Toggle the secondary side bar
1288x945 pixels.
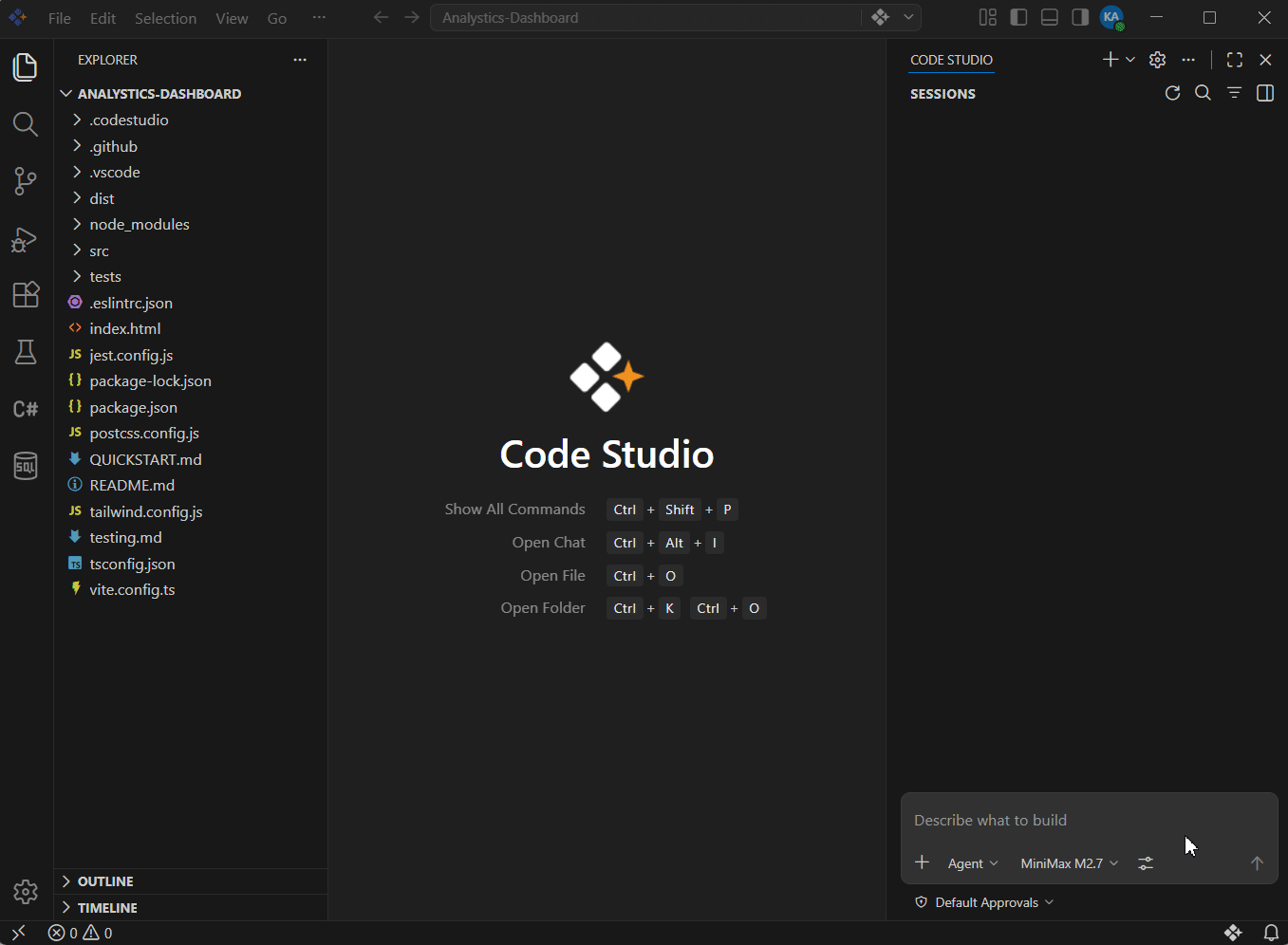1080,17
